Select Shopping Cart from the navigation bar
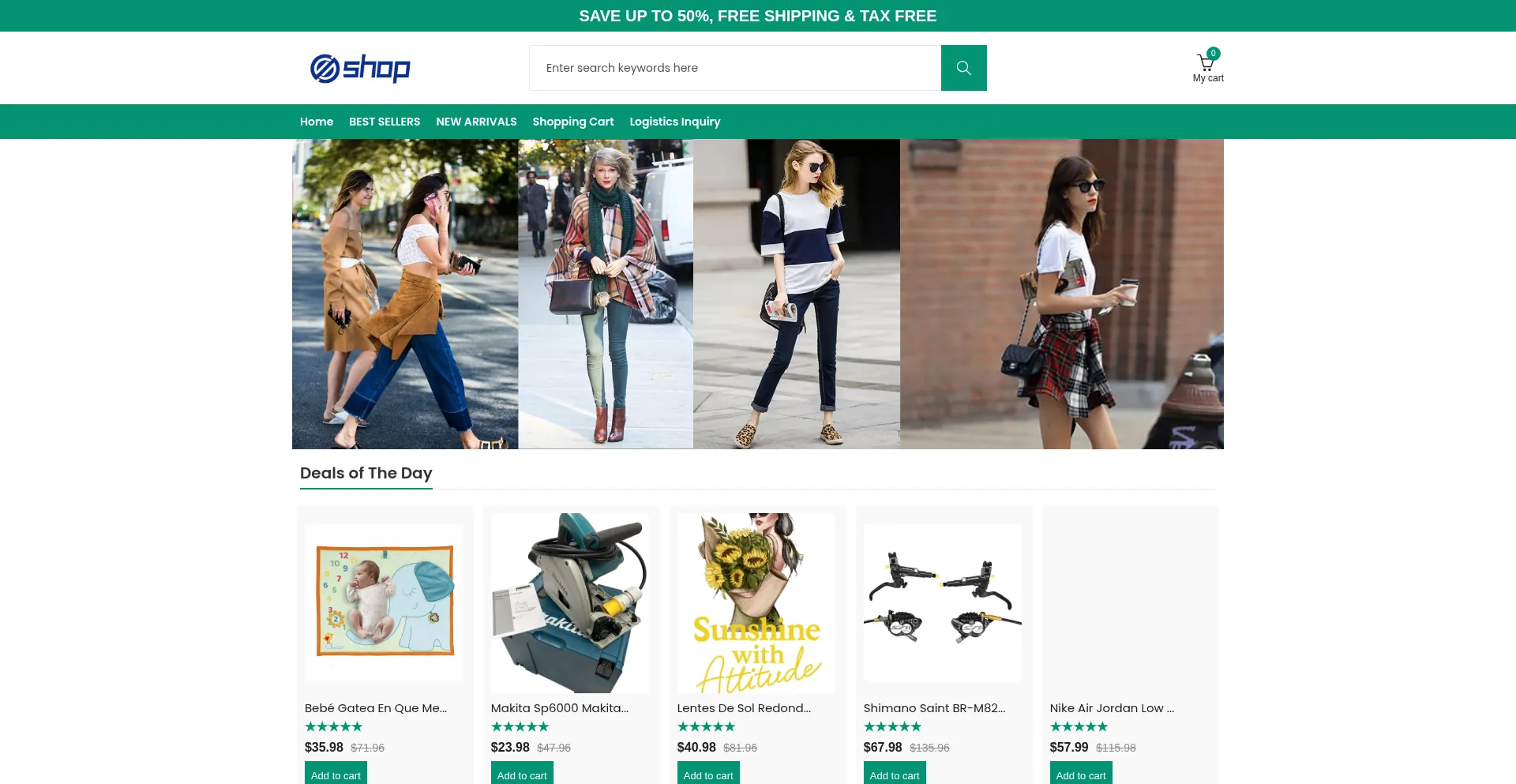Screen dimensions: 1516x784 572,122
